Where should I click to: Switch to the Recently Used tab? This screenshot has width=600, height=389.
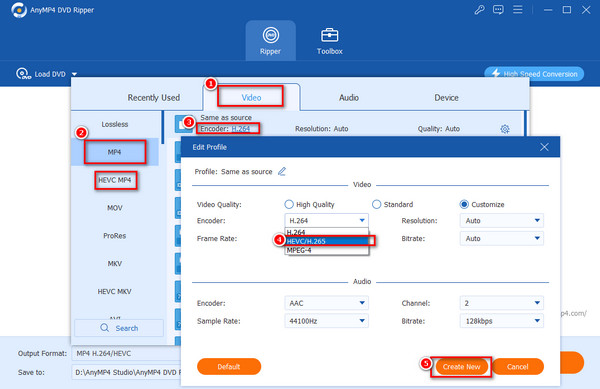[153, 98]
